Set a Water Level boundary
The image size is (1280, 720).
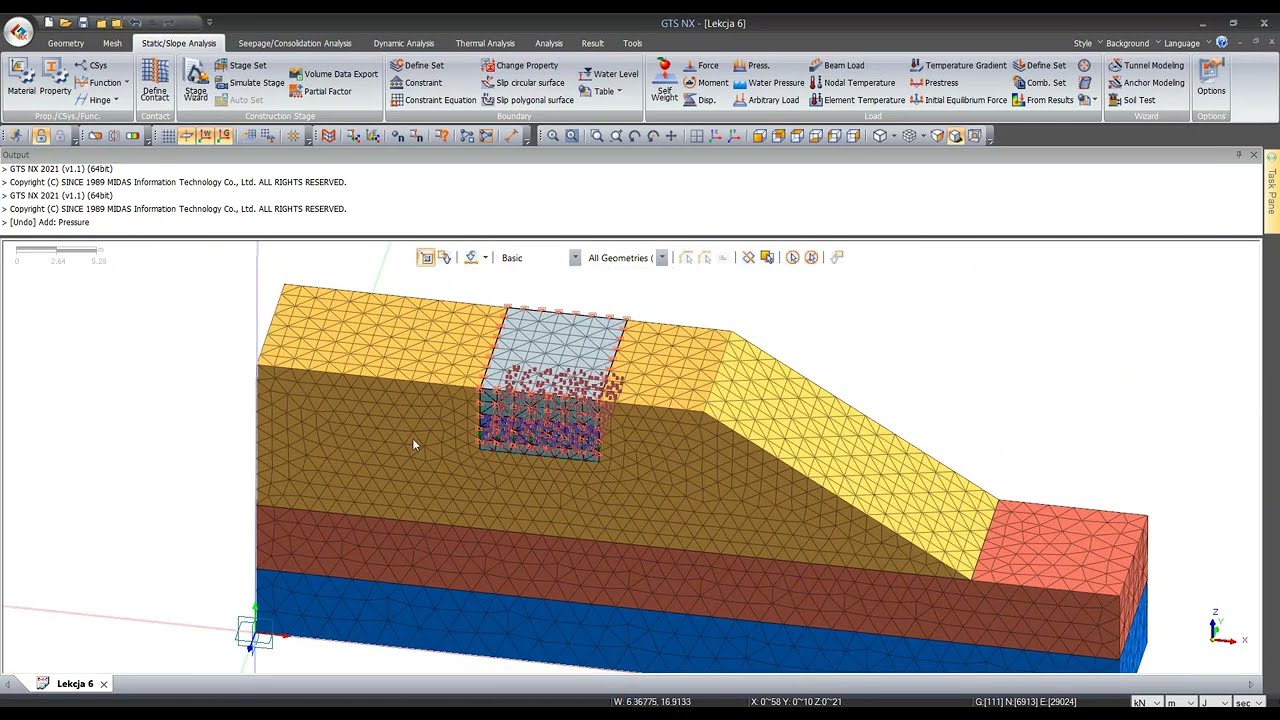point(608,74)
